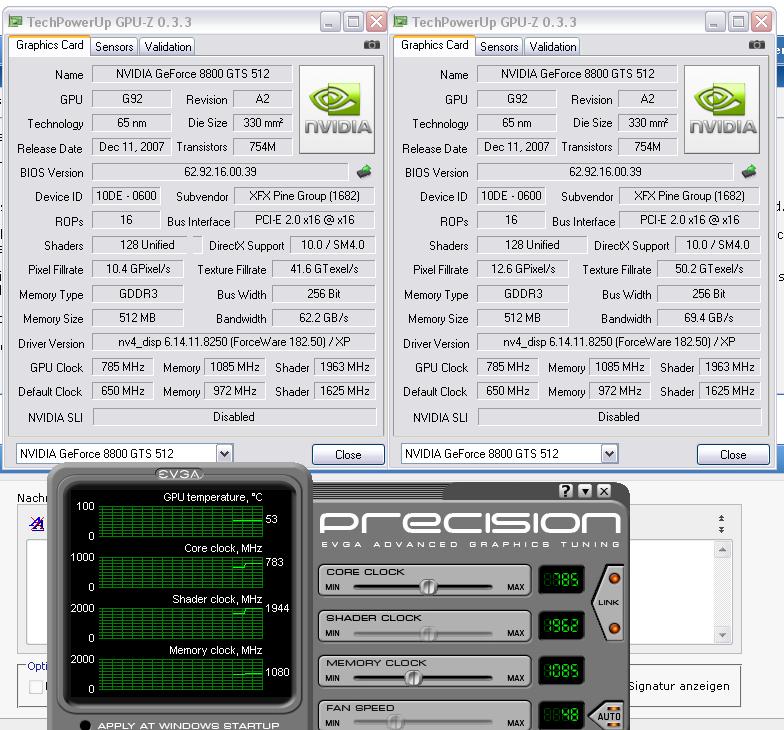The height and width of the screenshot is (730, 784).
Task: Select Graphics Card tab in left GPU-Z
Action: click(50, 45)
